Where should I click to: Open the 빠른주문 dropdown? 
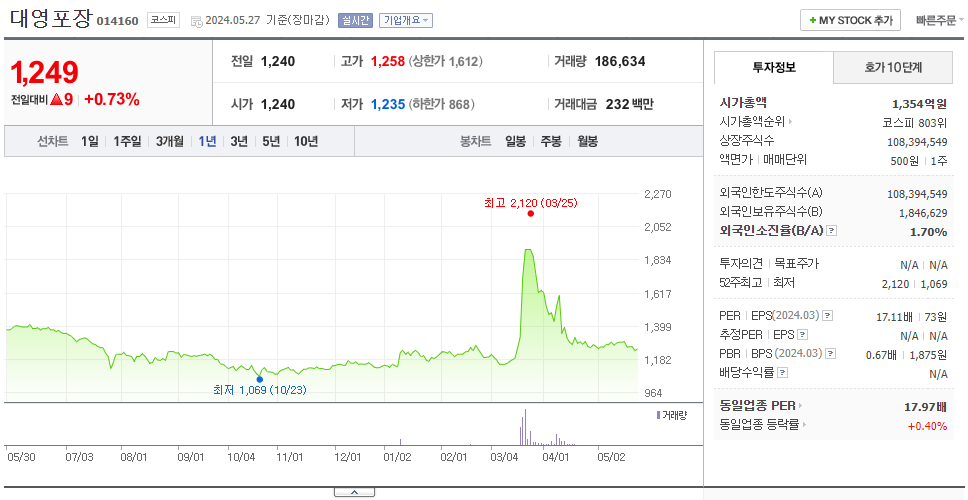(940, 20)
